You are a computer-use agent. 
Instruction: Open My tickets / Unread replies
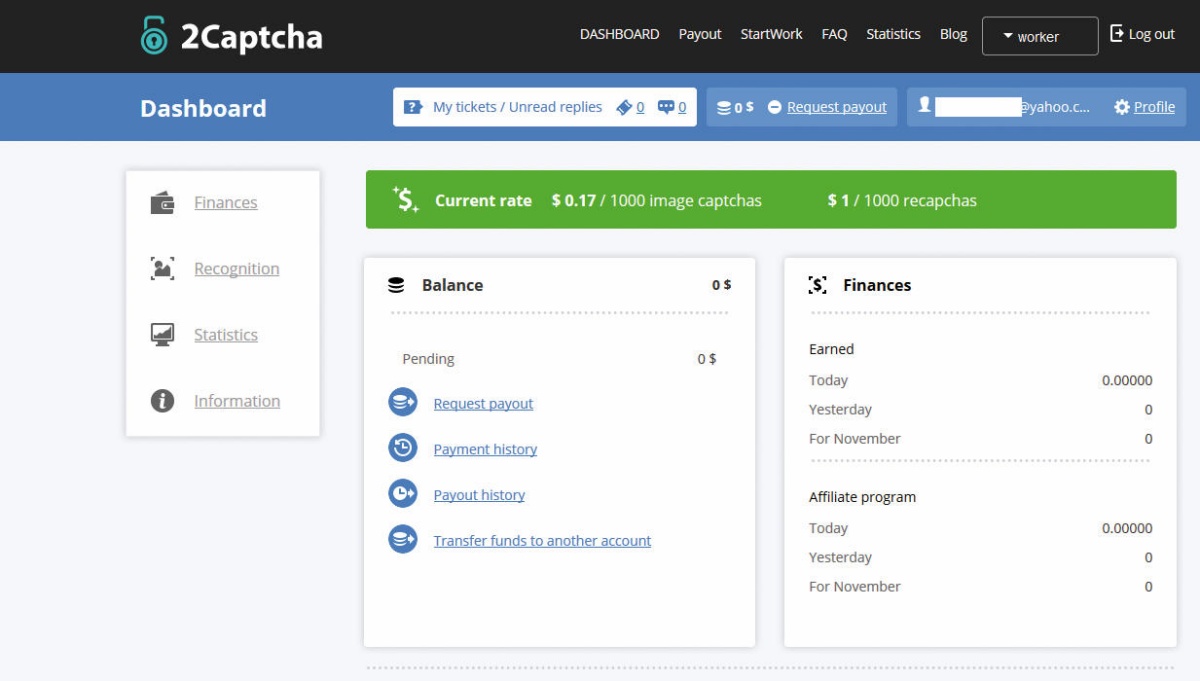tap(517, 107)
